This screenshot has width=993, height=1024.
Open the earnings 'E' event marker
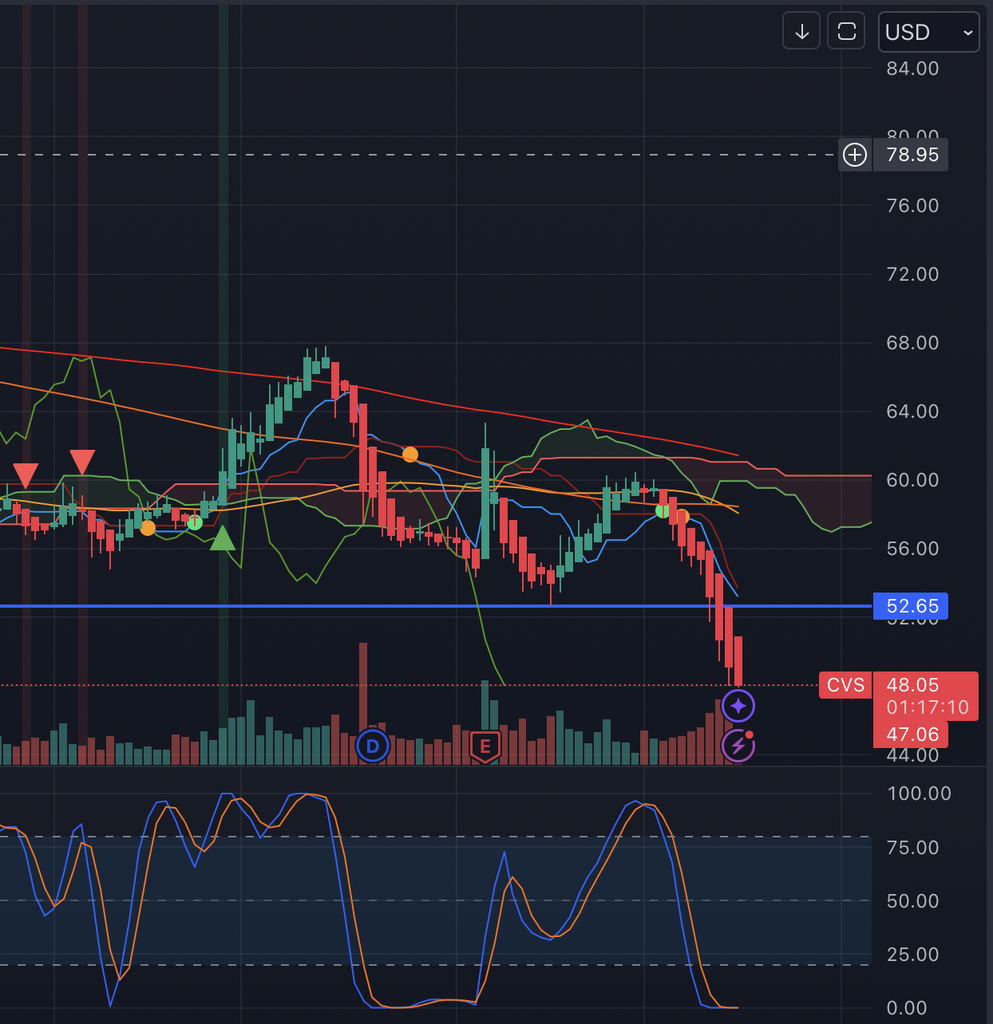pos(485,745)
